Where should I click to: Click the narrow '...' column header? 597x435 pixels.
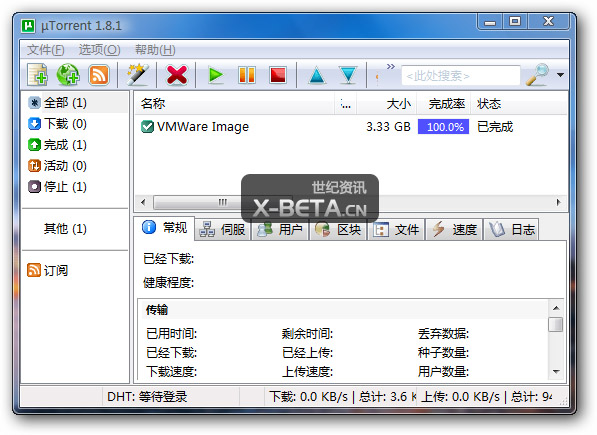[346, 104]
